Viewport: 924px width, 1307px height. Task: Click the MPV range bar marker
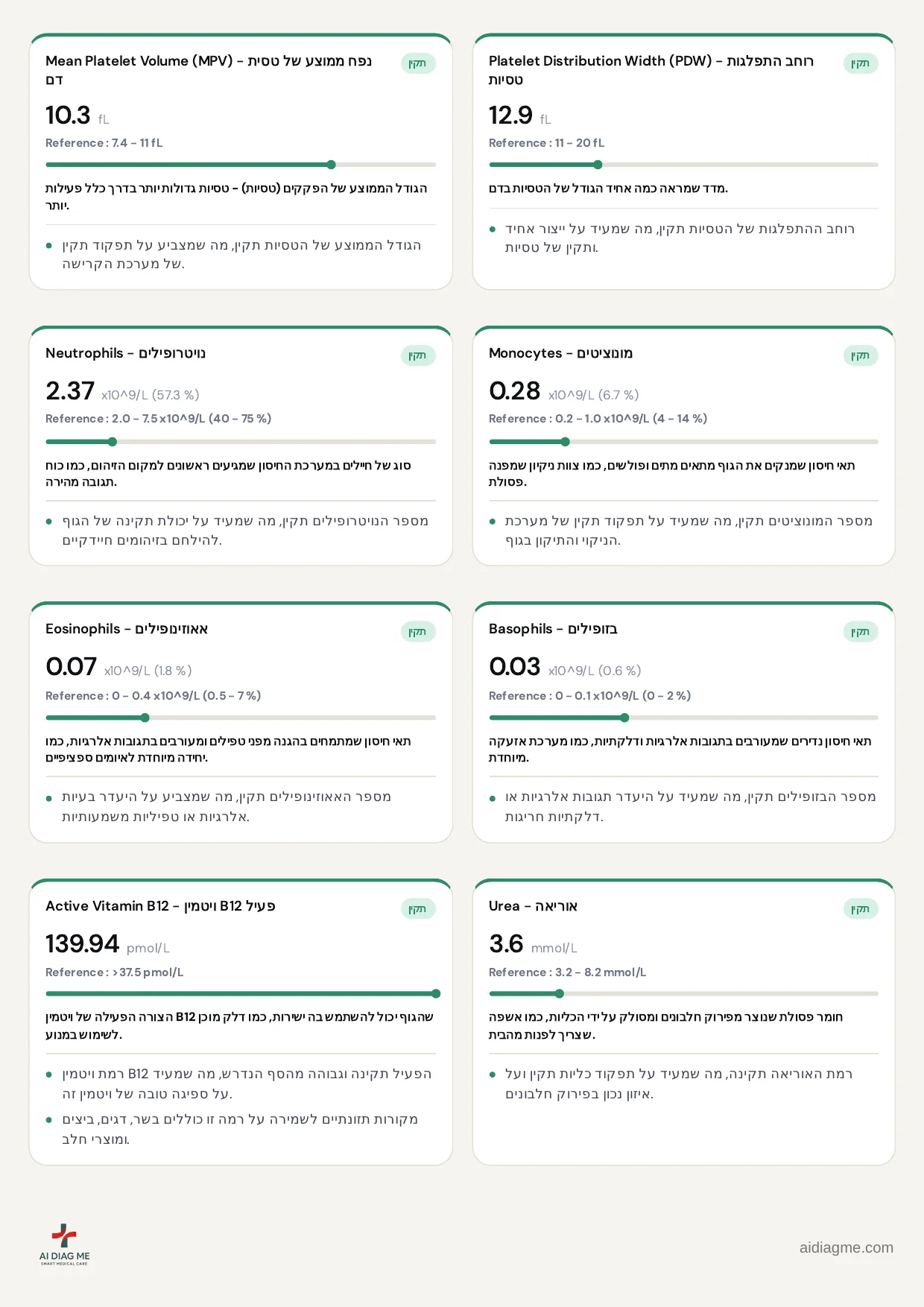pos(332,165)
